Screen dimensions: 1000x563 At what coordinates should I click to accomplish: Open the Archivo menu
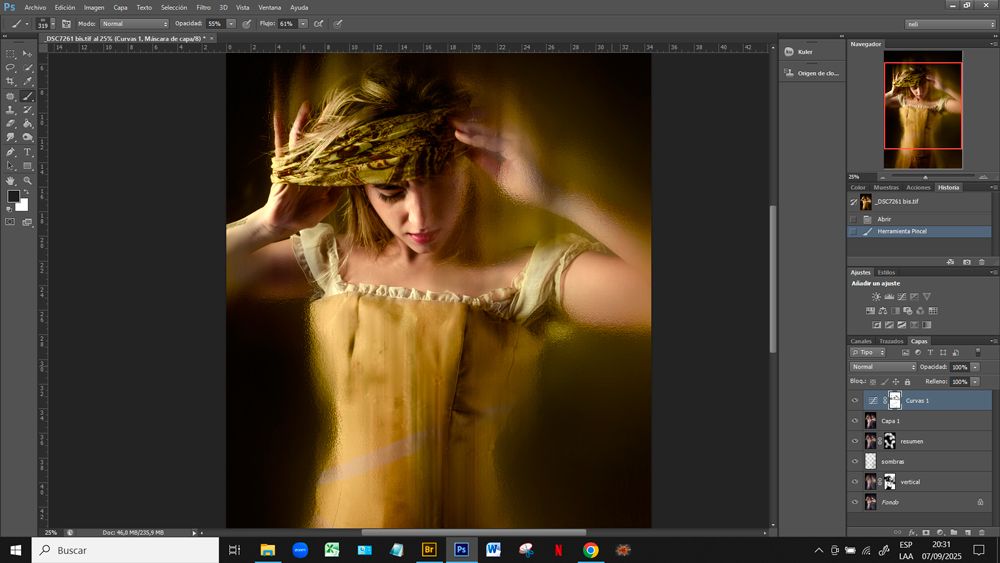click(35, 8)
